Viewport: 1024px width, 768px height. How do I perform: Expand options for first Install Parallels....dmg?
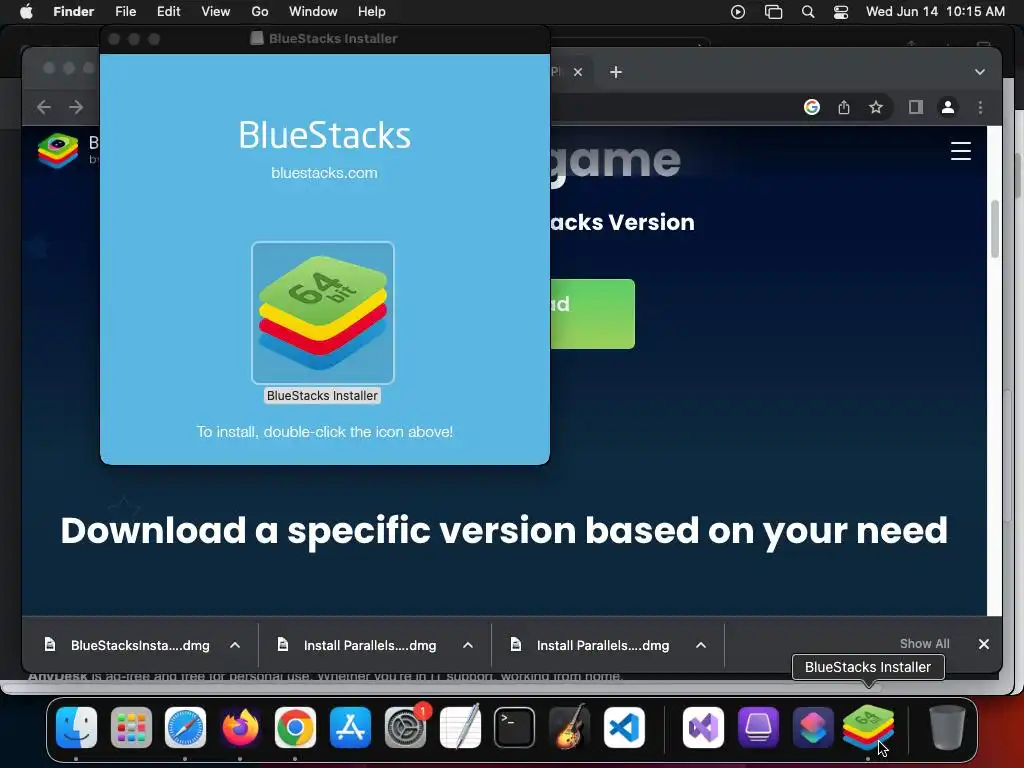coord(468,645)
